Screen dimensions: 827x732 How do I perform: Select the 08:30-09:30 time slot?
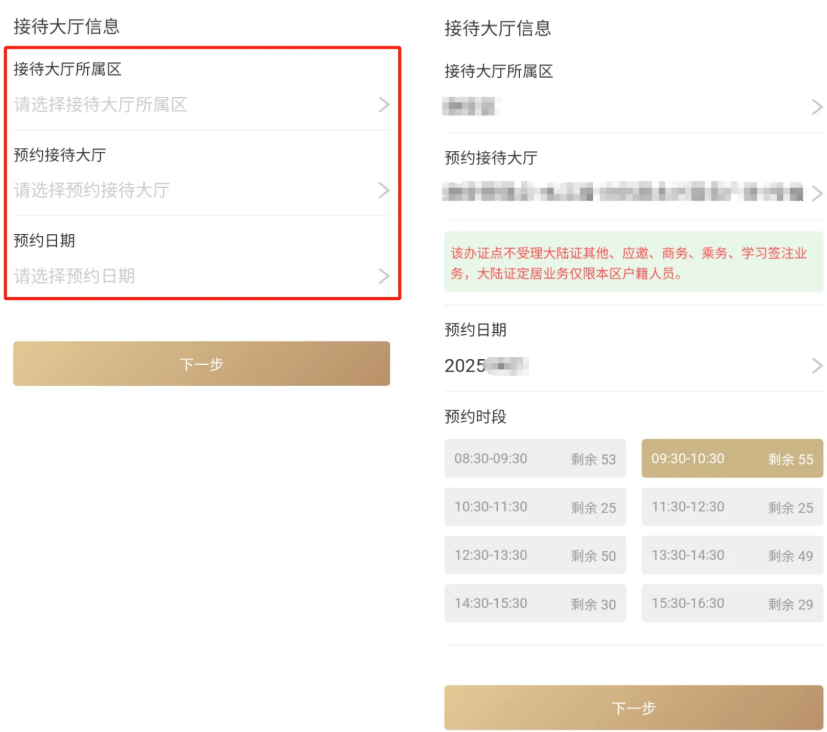point(535,459)
